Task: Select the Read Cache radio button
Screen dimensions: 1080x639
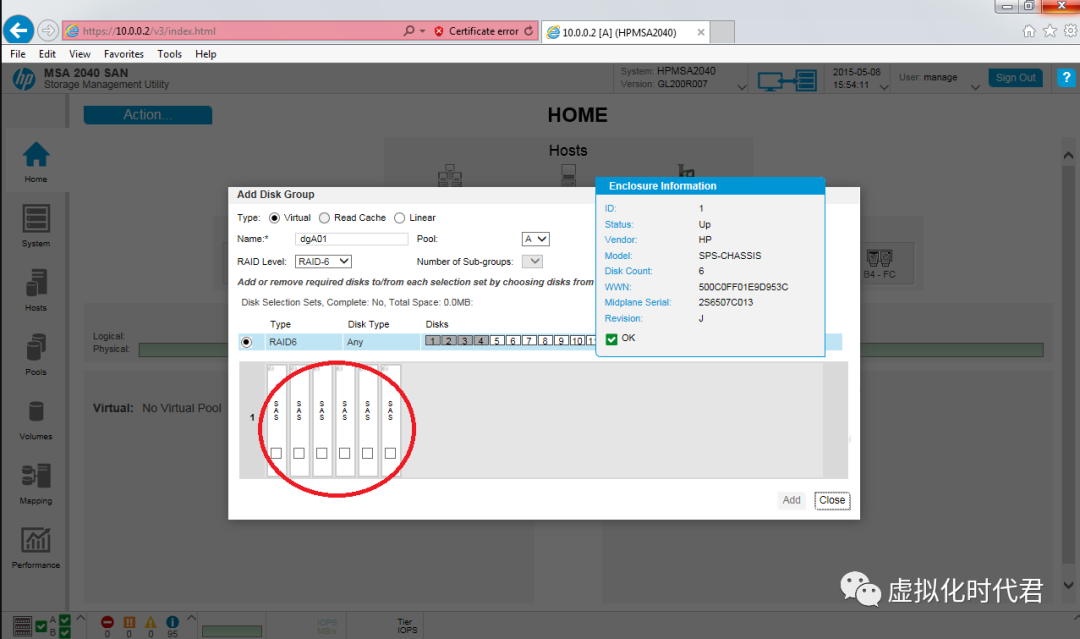Action: (x=324, y=218)
